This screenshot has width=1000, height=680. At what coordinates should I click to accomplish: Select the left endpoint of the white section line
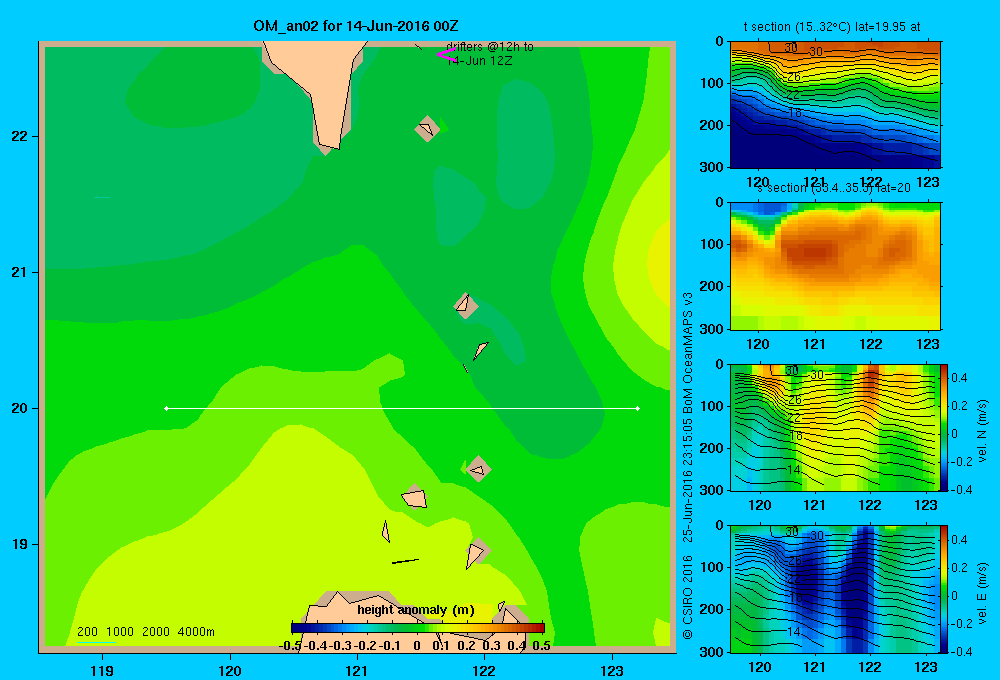point(166,408)
